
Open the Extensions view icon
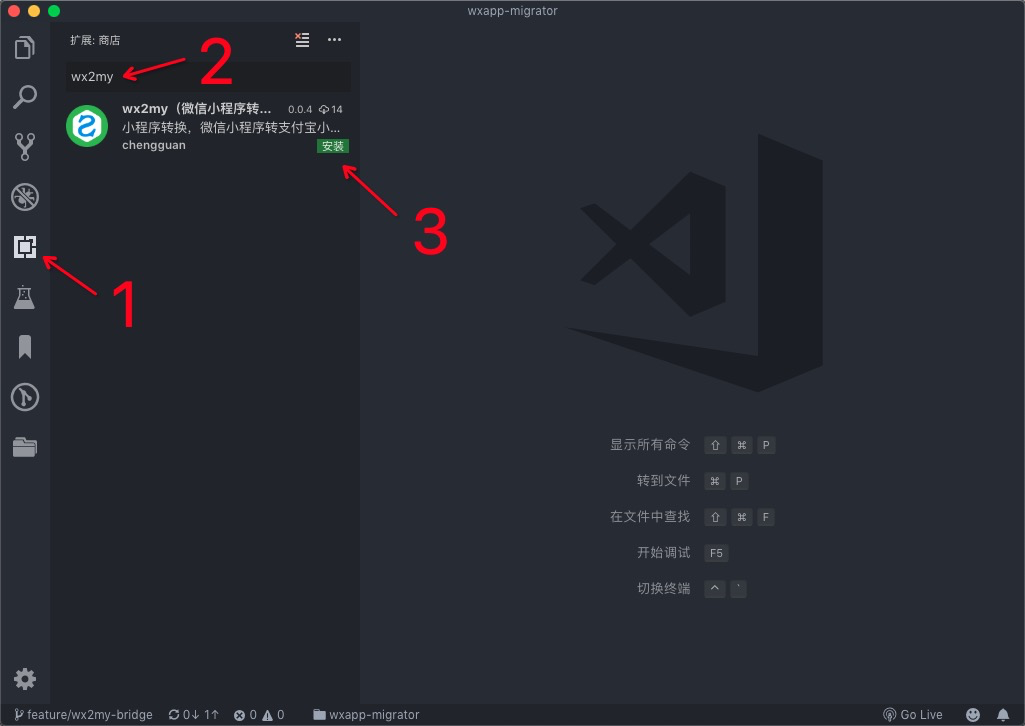[25, 246]
